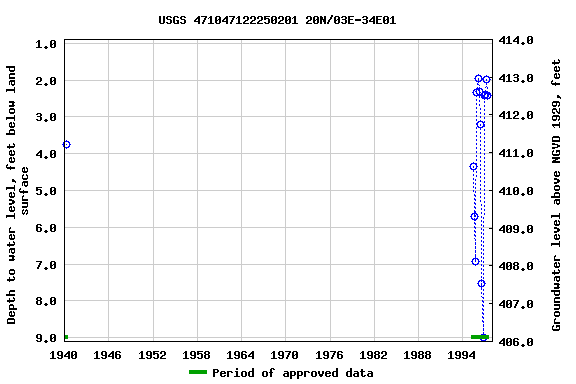This screenshot has height=384, width=576.
Task: Click the '5.0' left axis label
Action: pos(46,191)
